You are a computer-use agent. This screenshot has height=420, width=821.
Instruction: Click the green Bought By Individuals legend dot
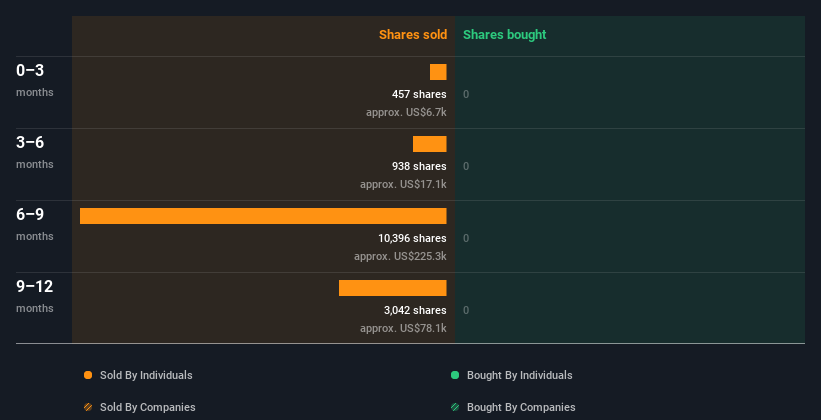point(455,375)
